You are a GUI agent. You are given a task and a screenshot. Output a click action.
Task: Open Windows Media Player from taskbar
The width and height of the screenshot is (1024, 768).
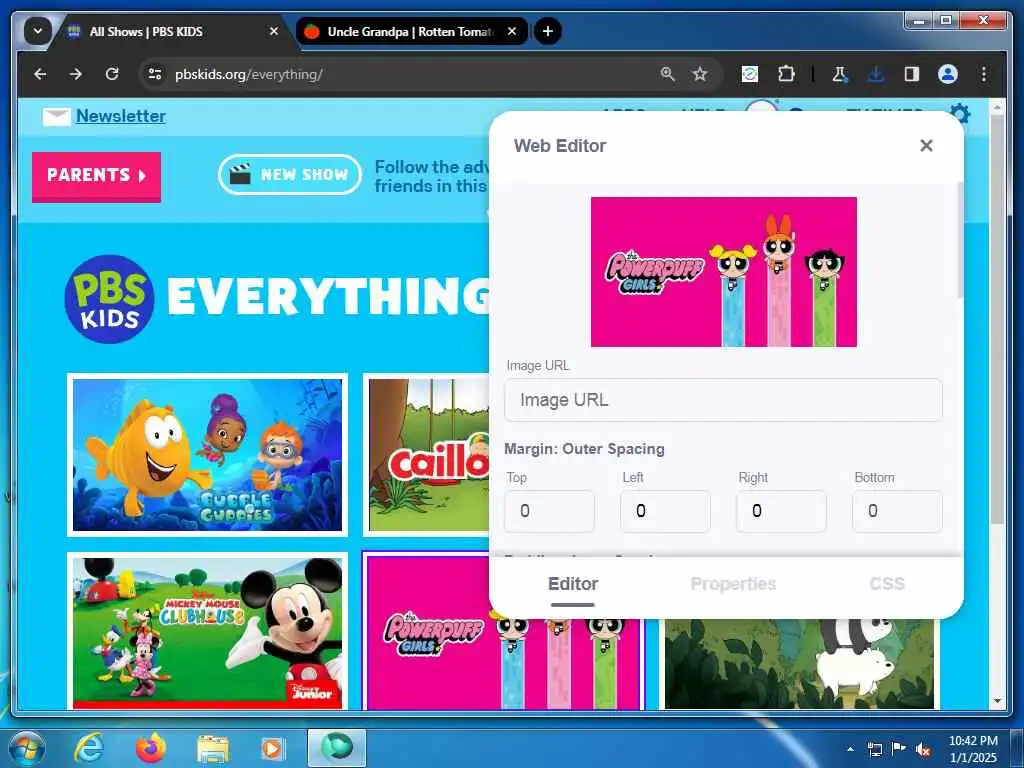(x=272, y=749)
